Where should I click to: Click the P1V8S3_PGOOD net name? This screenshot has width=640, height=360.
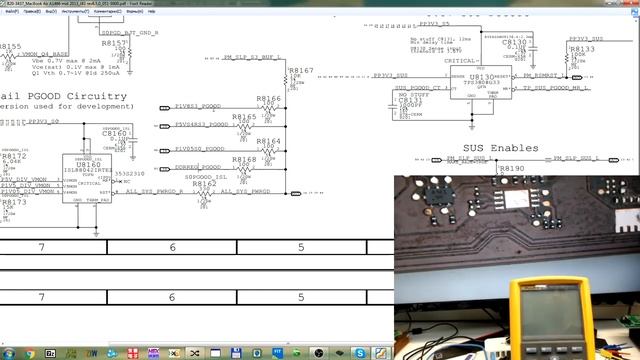tap(198, 106)
